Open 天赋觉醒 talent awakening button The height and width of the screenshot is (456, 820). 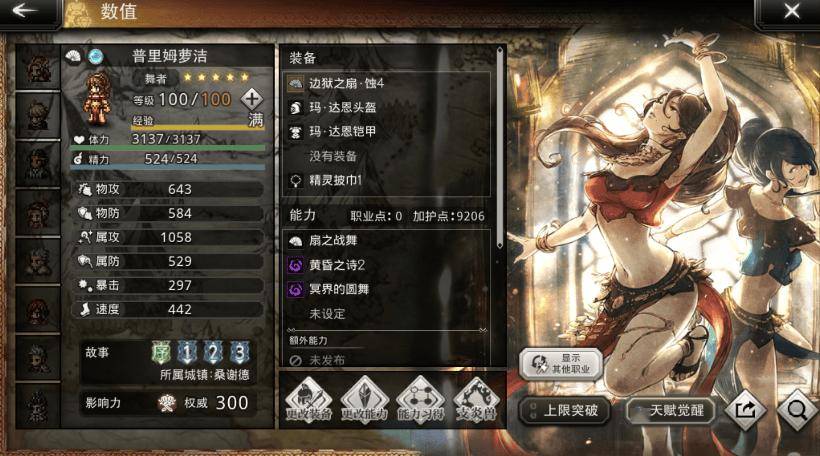pos(671,411)
